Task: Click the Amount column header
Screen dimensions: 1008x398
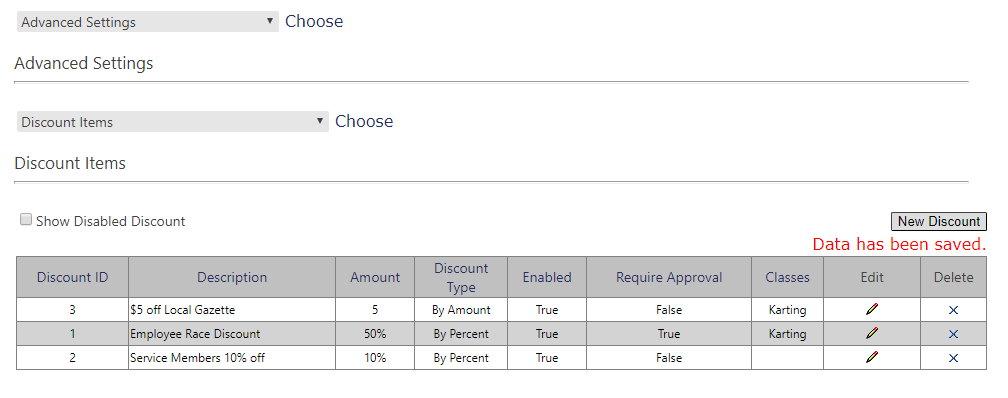Action: (375, 277)
